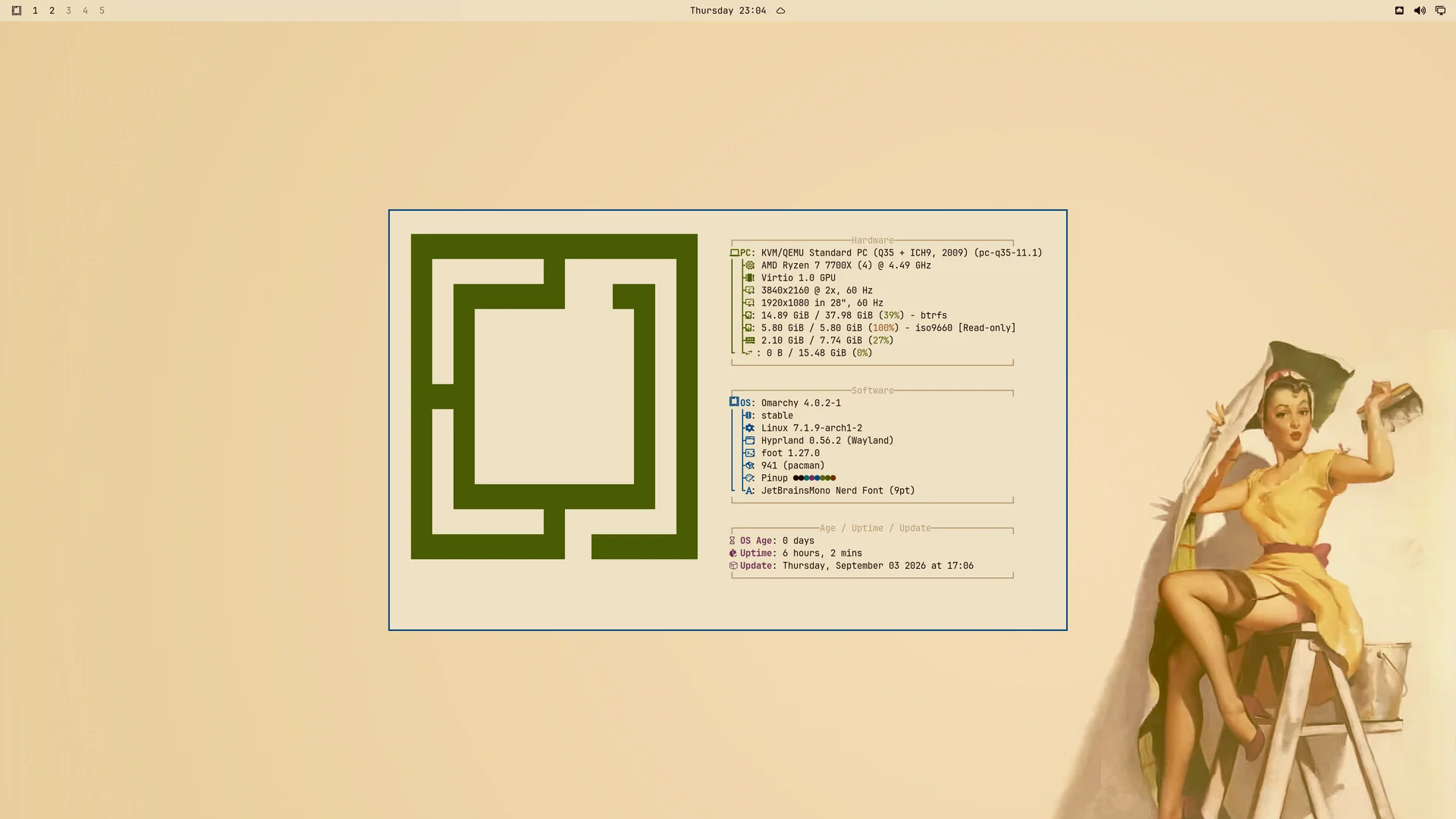Switch to workspace 2

(x=52, y=11)
